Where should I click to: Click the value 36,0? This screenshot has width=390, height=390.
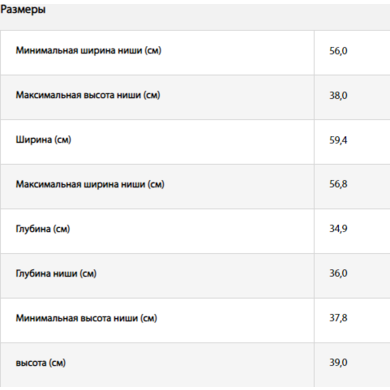338,273
